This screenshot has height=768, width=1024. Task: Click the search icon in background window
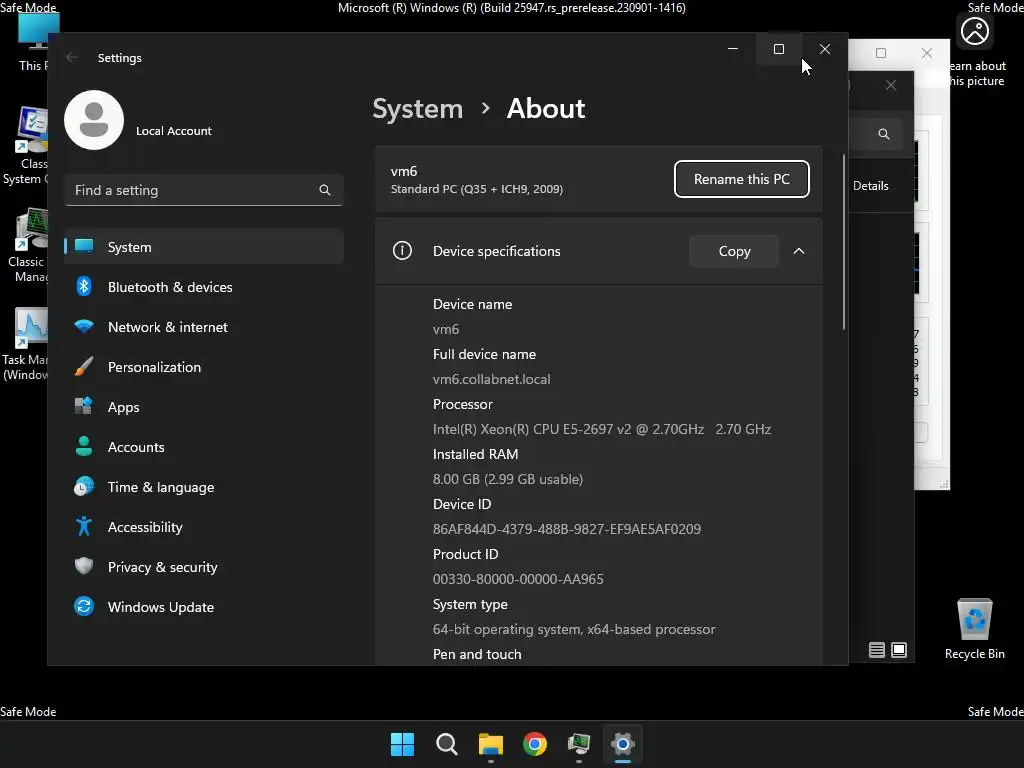884,134
